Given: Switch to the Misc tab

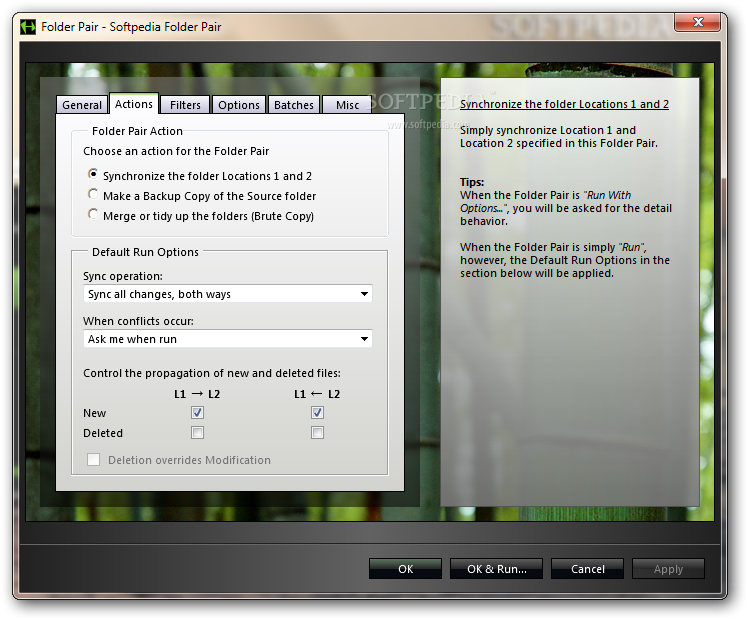Looking at the screenshot, I should pyautogui.click(x=347, y=105).
